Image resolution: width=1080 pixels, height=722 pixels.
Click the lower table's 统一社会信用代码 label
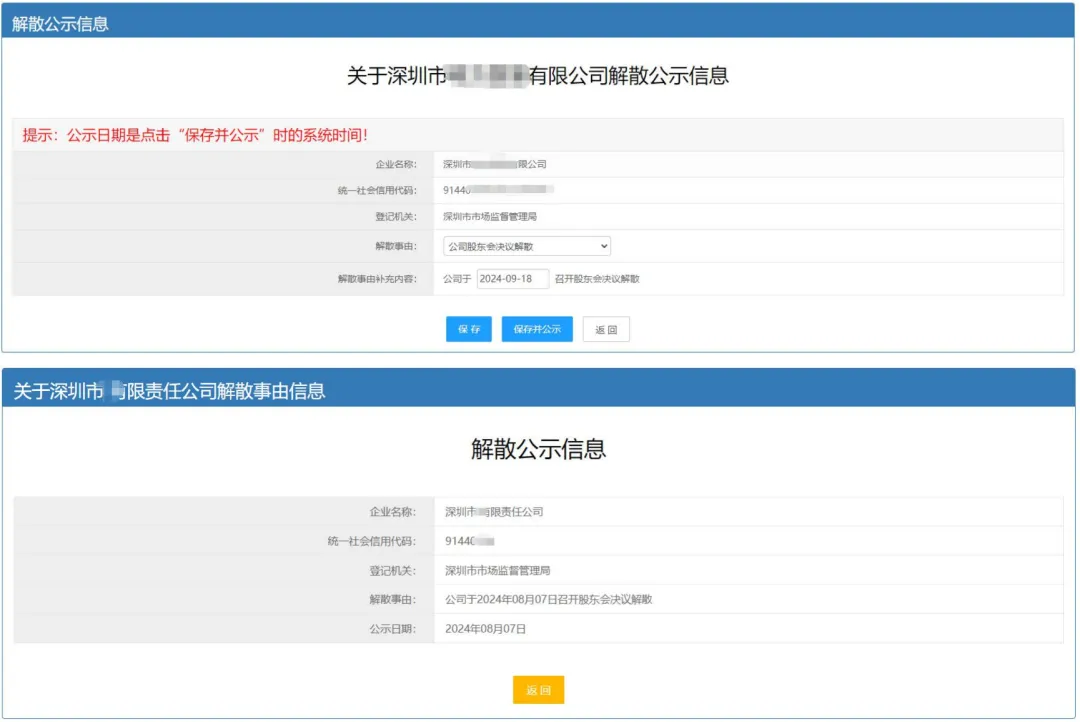[372, 541]
